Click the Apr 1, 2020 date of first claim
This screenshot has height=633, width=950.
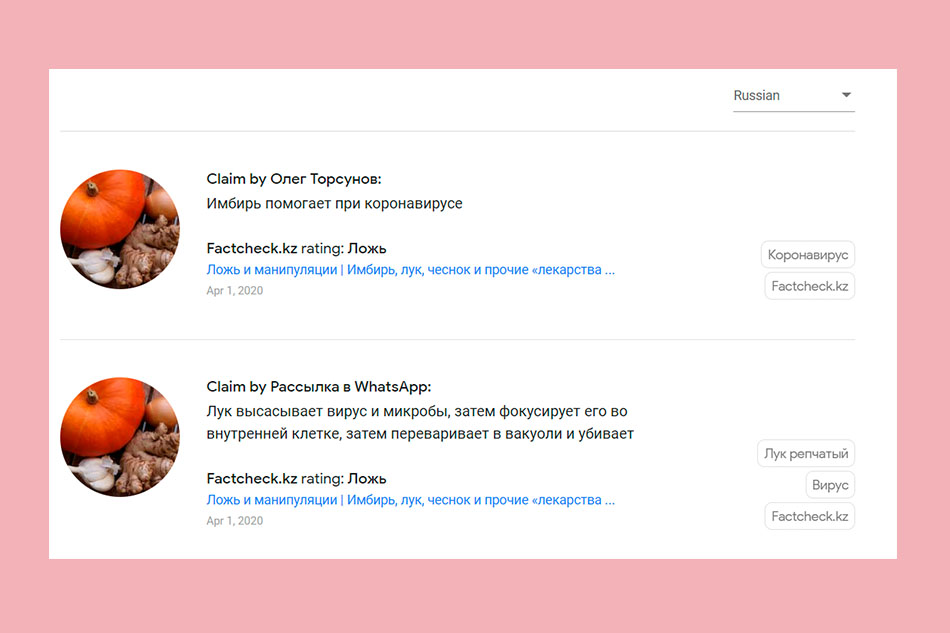pyautogui.click(x=234, y=291)
